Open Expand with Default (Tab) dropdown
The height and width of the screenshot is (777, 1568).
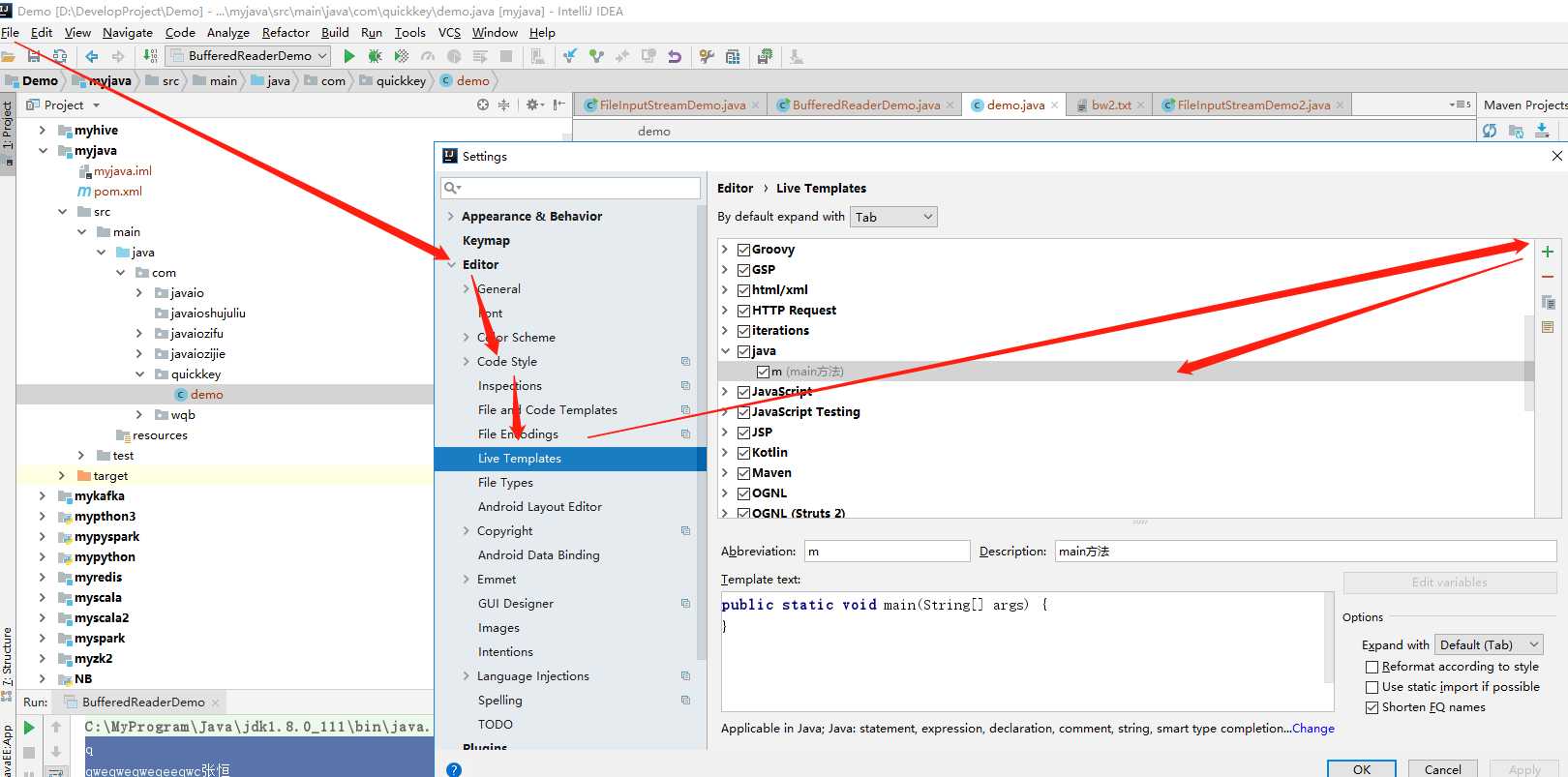click(x=1489, y=644)
